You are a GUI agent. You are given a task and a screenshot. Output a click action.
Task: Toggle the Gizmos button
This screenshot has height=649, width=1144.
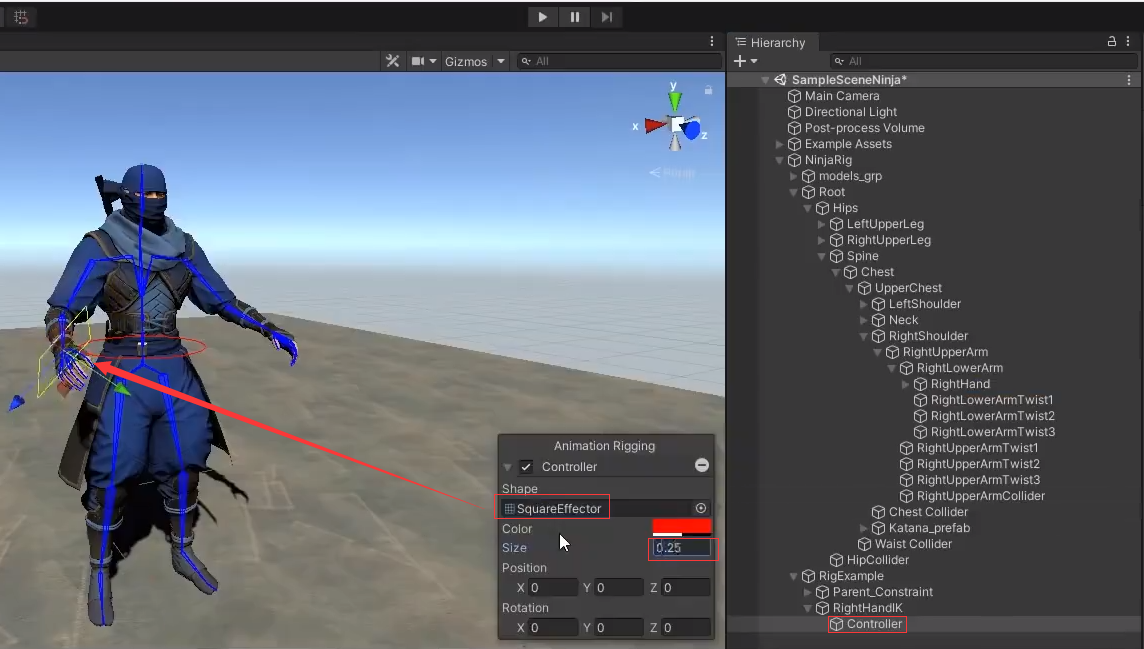[465, 62]
